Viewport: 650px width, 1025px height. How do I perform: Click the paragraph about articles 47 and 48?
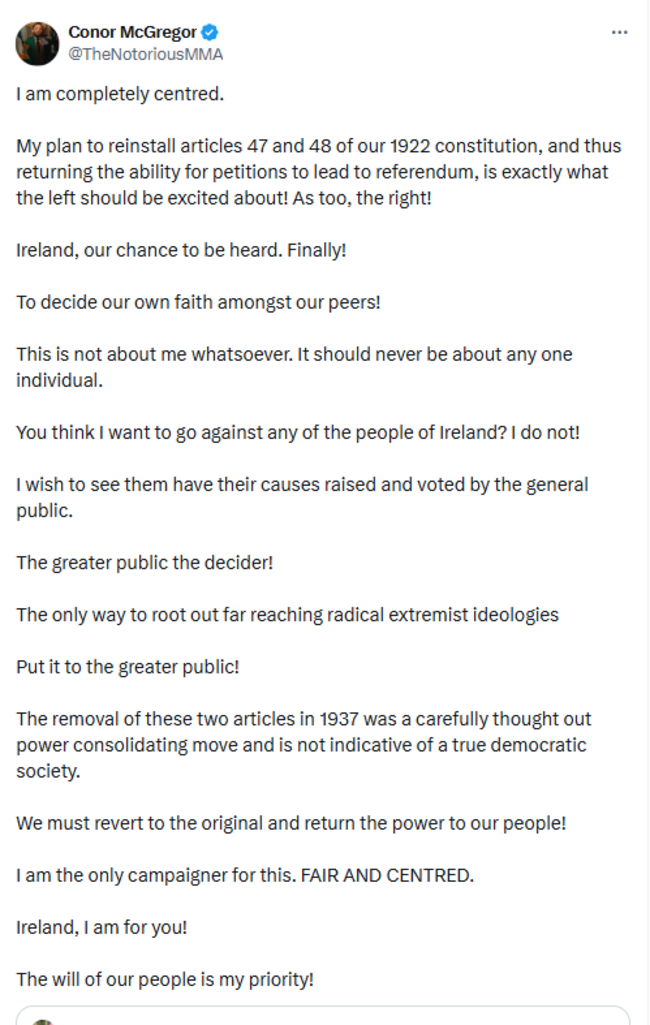click(x=318, y=171)
